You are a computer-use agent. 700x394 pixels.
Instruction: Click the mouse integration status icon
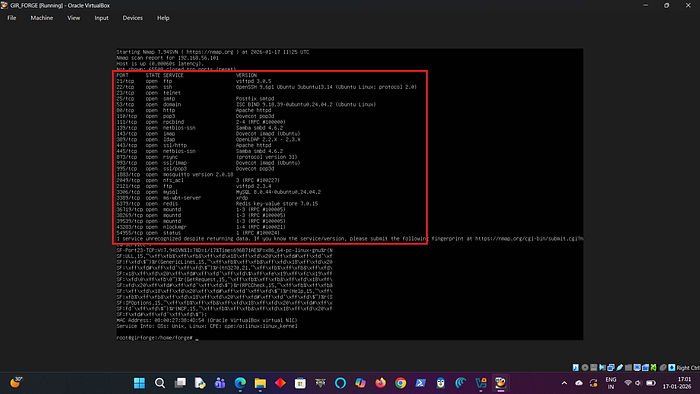coord(663,367)
